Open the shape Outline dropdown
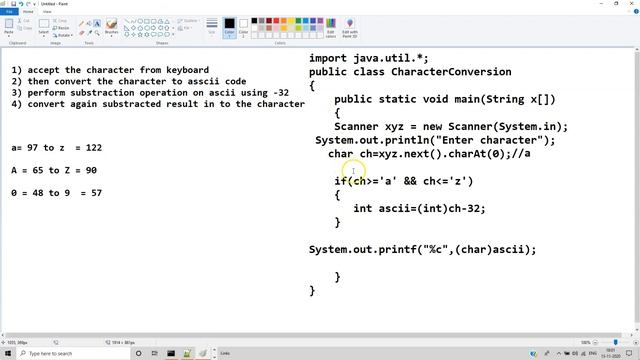The height and width of the screenshot is (360, 640). (188, 21)
